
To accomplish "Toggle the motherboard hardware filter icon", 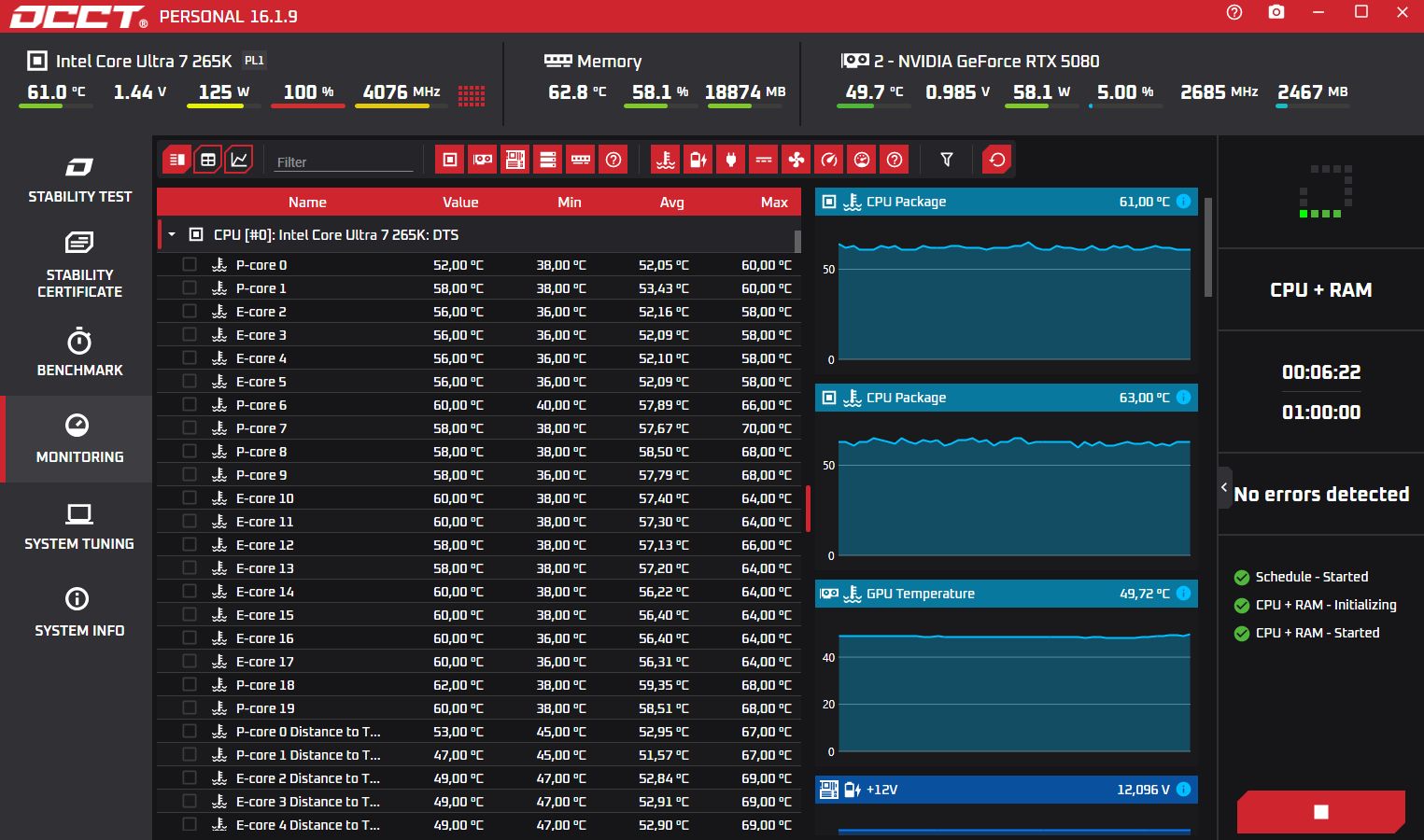I will (515, 160).
